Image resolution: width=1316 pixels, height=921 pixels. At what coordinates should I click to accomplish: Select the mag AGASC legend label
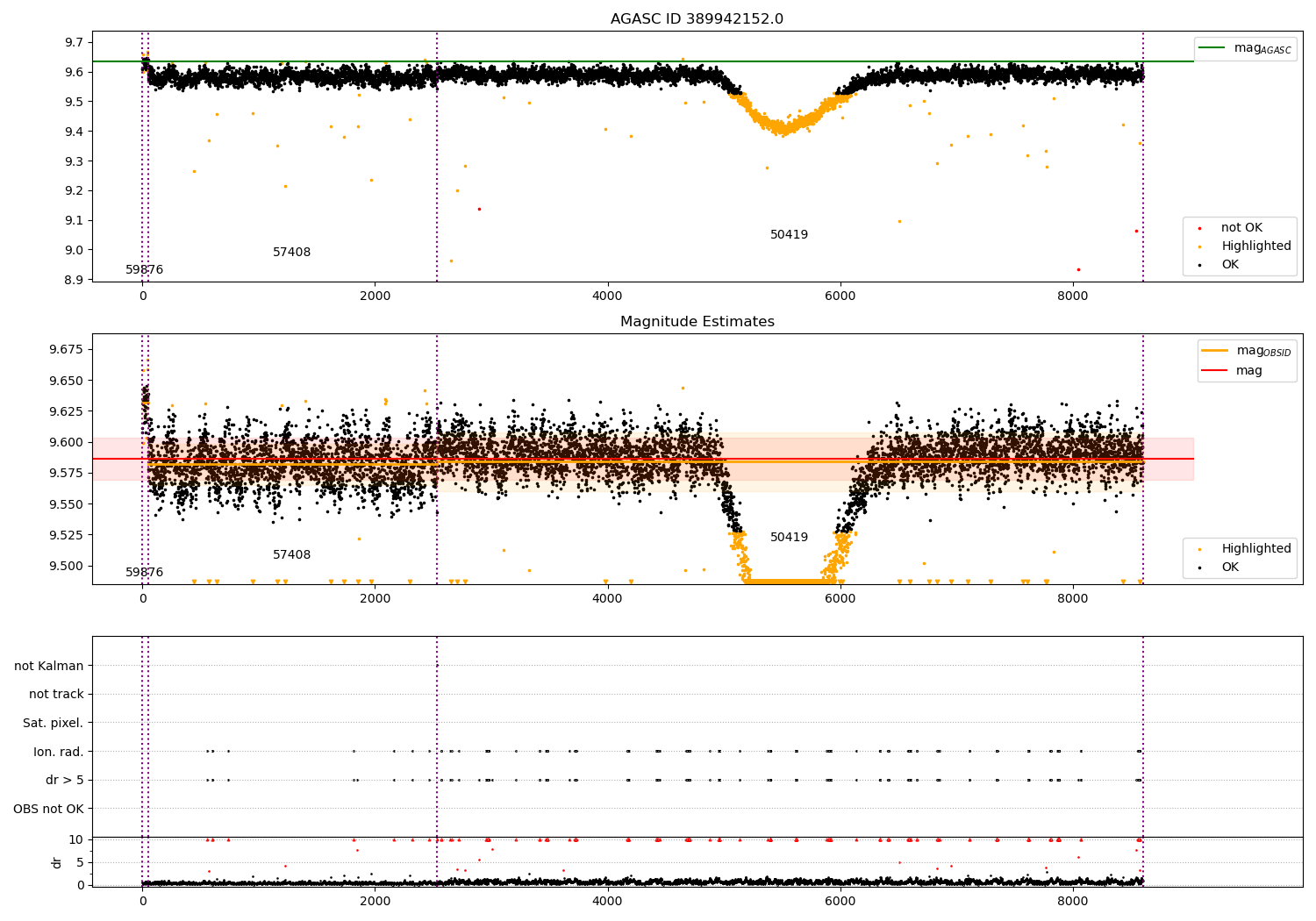[1262, 48]
